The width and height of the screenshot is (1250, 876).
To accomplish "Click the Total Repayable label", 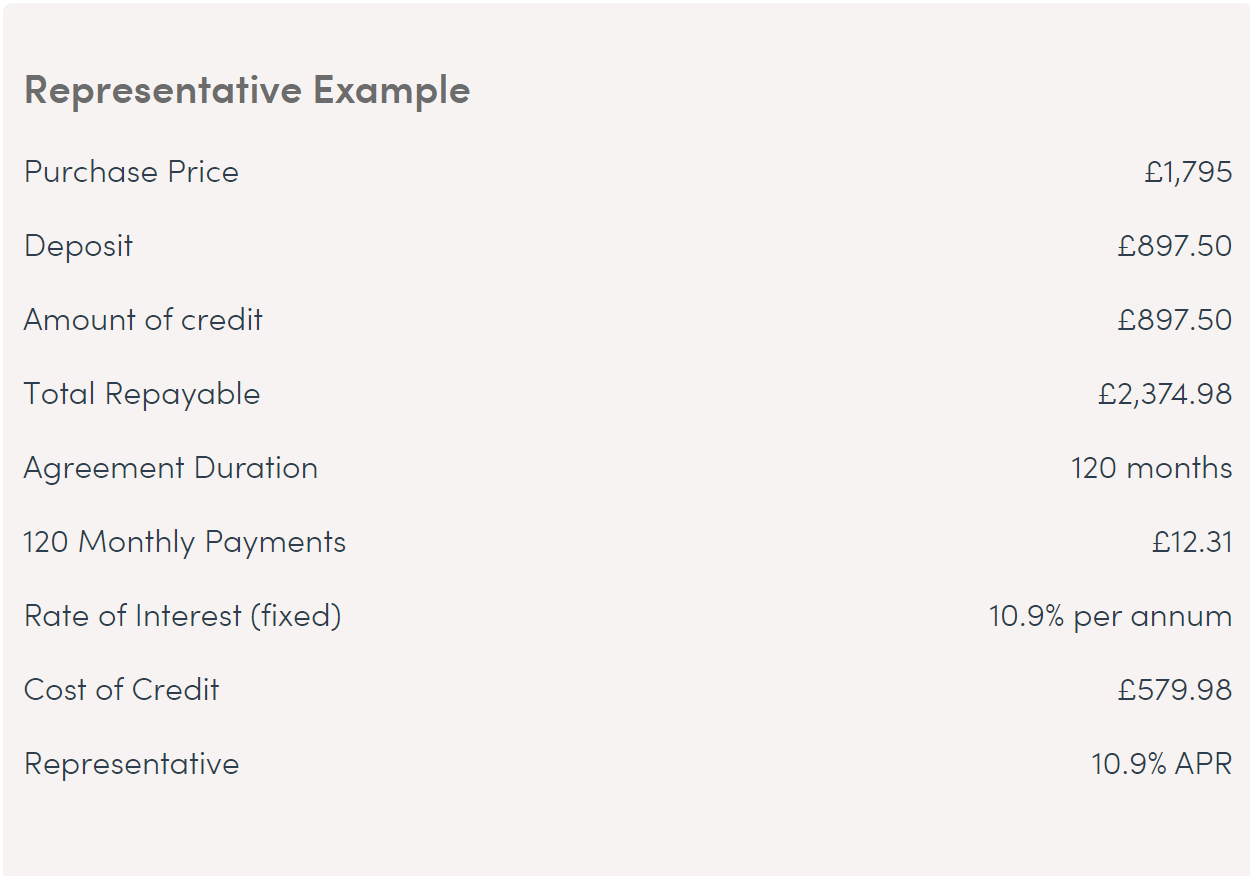I will [x=142, y=394].
